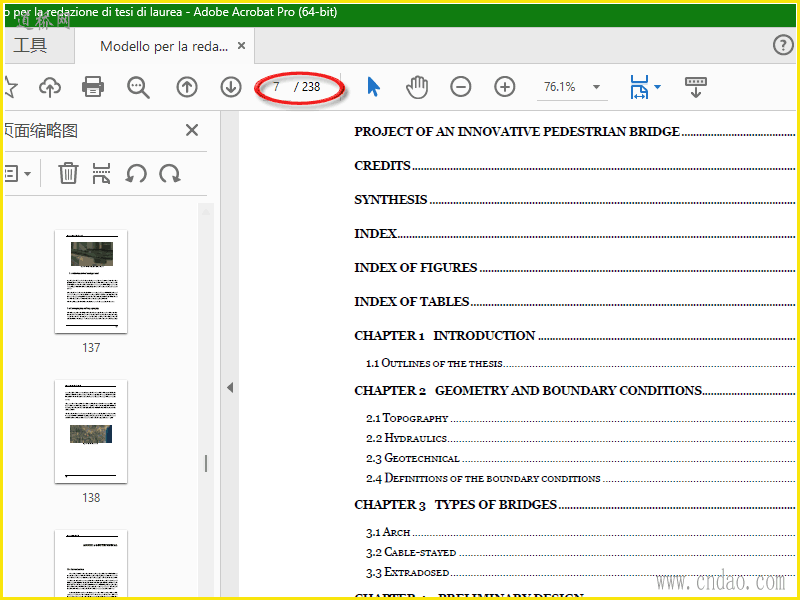Select the arrow selection tool
800x600 pixels.
pyautogui.click(x=373, y=87)
